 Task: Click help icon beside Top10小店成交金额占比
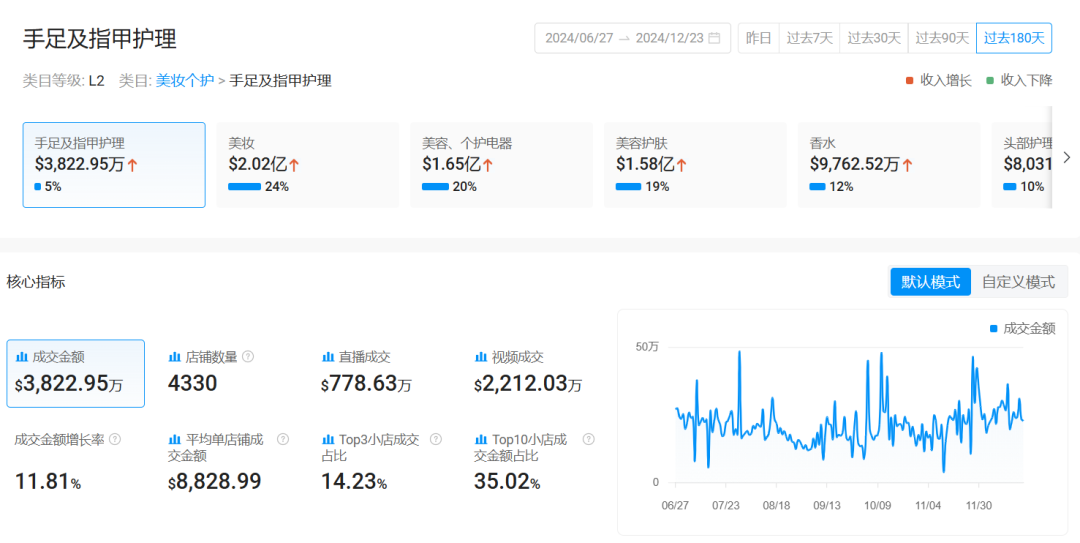(588, 439)
